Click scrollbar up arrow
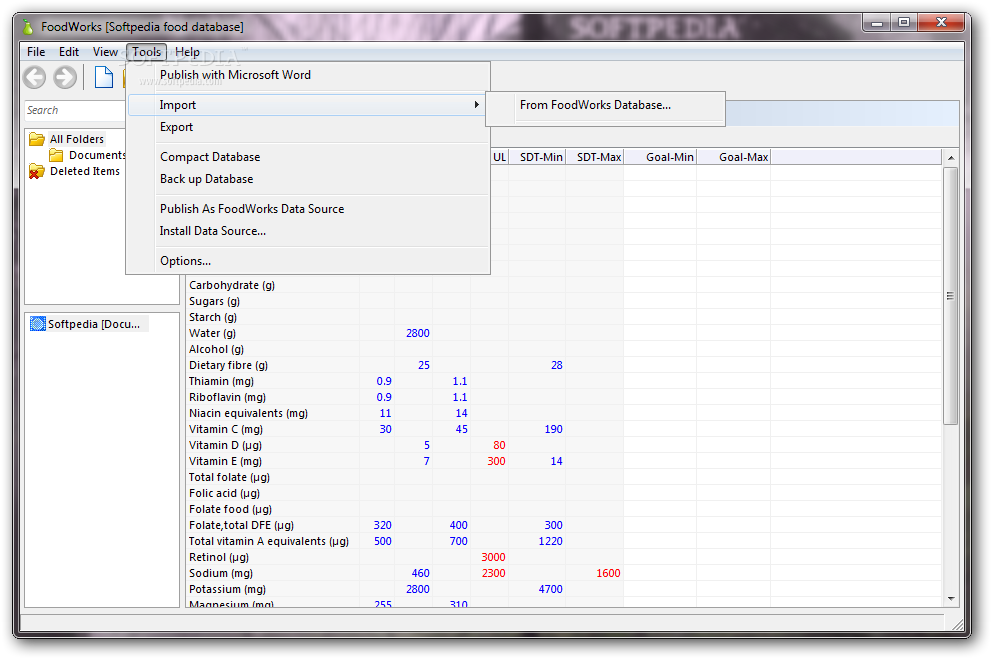The width and height of the screenshot is (992, 659). coord(951,157)
